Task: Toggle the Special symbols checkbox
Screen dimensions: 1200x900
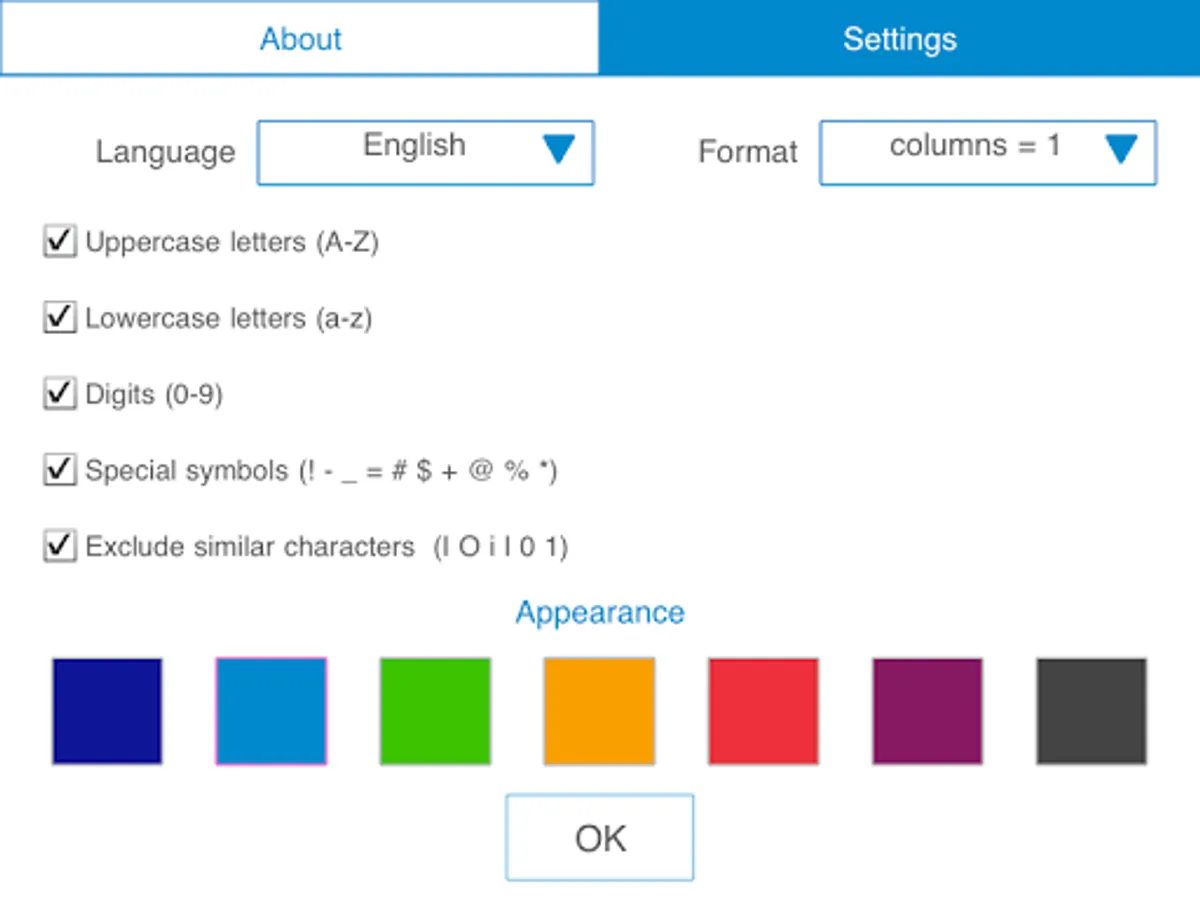Action: coord(60,470)
